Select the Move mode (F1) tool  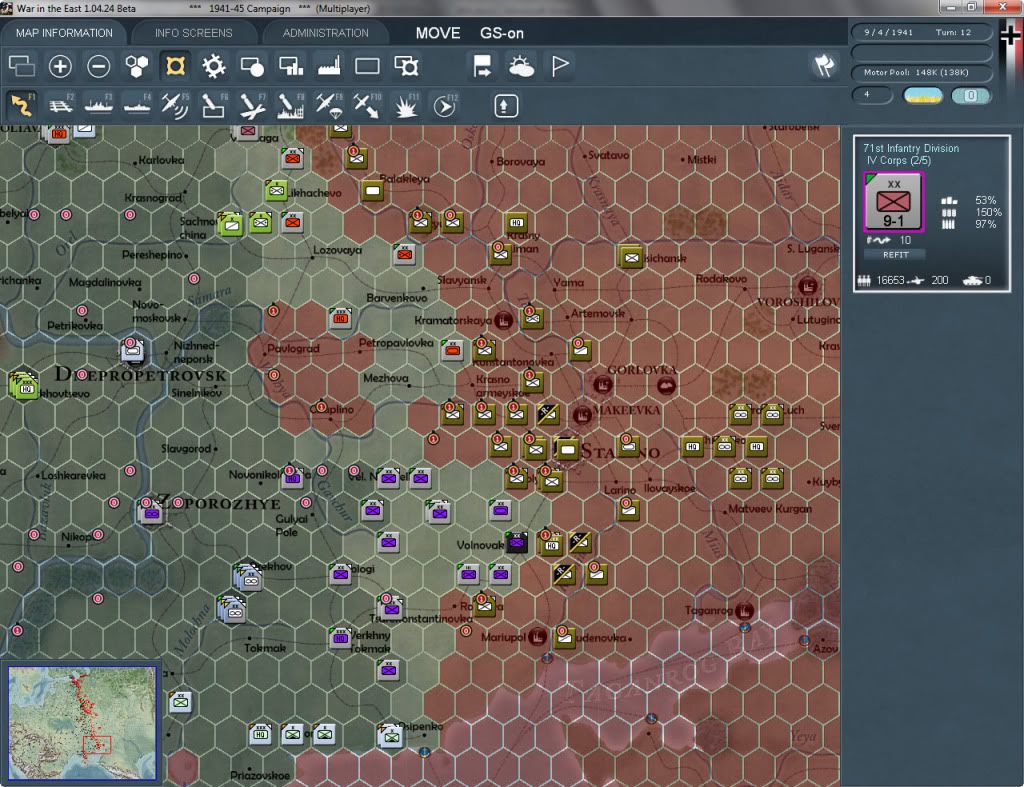pos(22,105)
